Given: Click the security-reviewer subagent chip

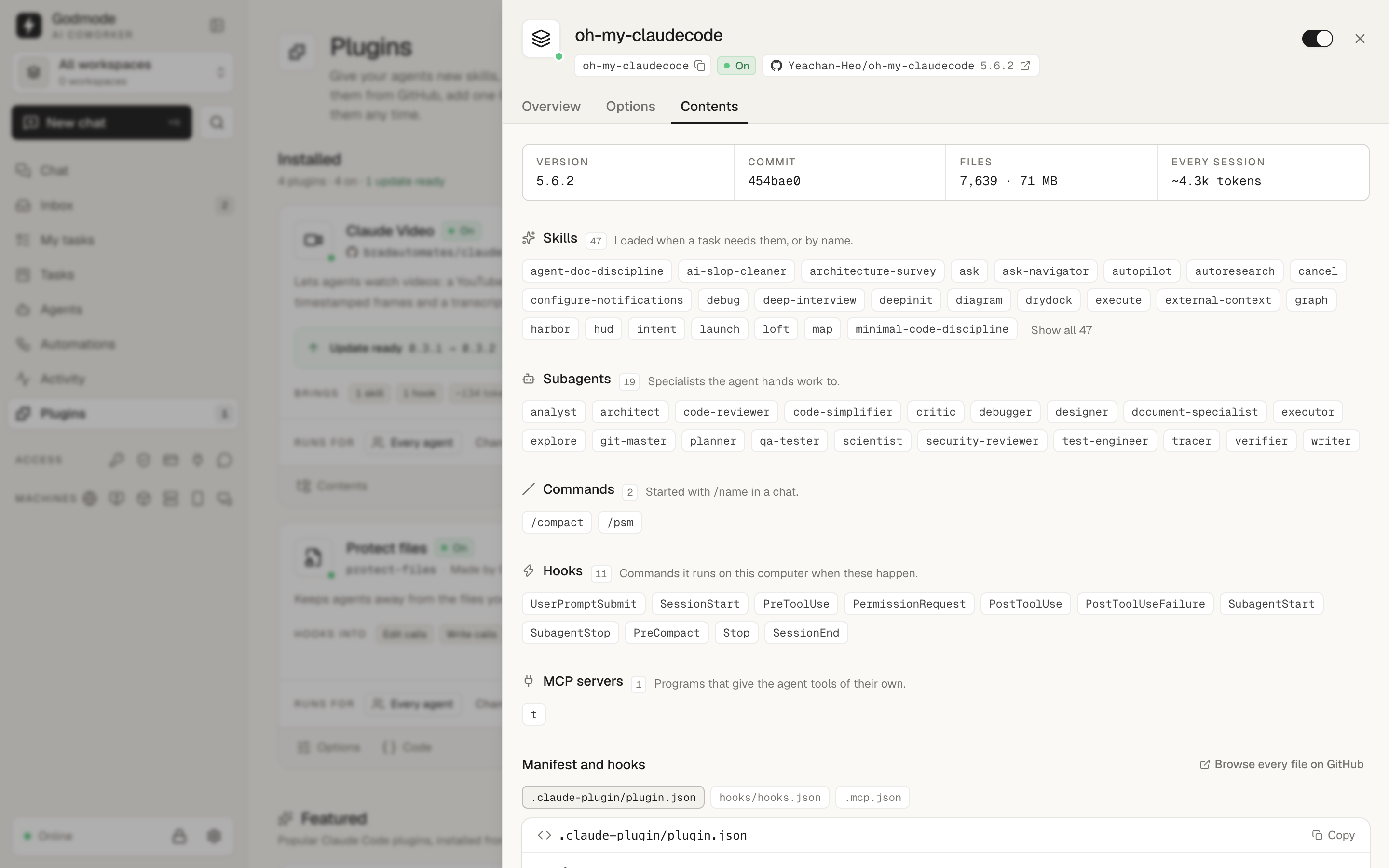Looking at the screenshot, I should tap(982, 441).
